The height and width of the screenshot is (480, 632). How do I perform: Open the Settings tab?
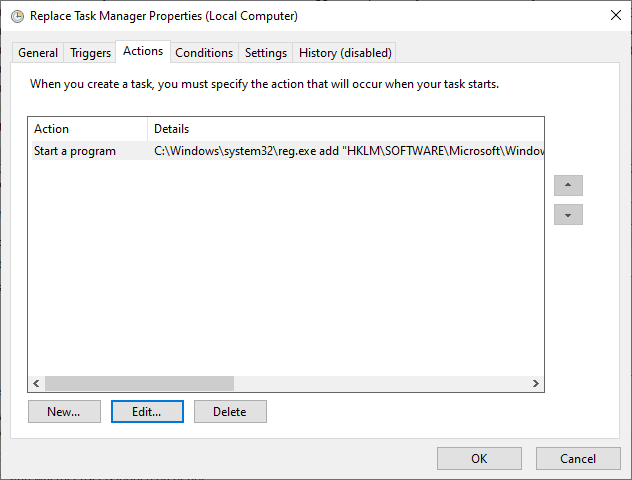coord(266,53)
